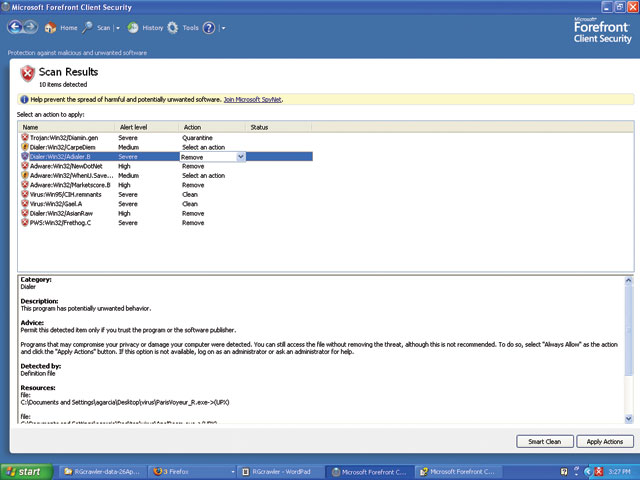The height and width of the screenshot is (480, 640).
Task: Select the Dialer:Win32/Adialer.B row
Action: pos(167,157)
